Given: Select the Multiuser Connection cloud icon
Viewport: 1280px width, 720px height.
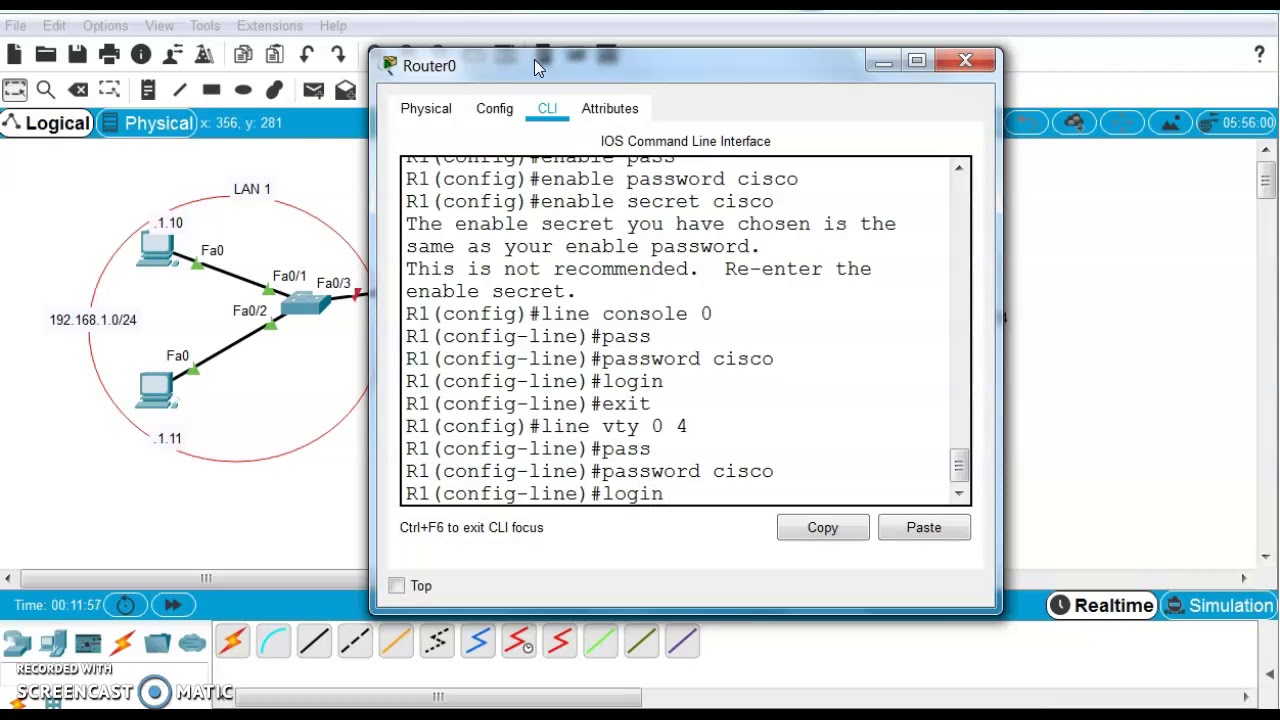Looking at the screenshot, I should pos(192,643).
